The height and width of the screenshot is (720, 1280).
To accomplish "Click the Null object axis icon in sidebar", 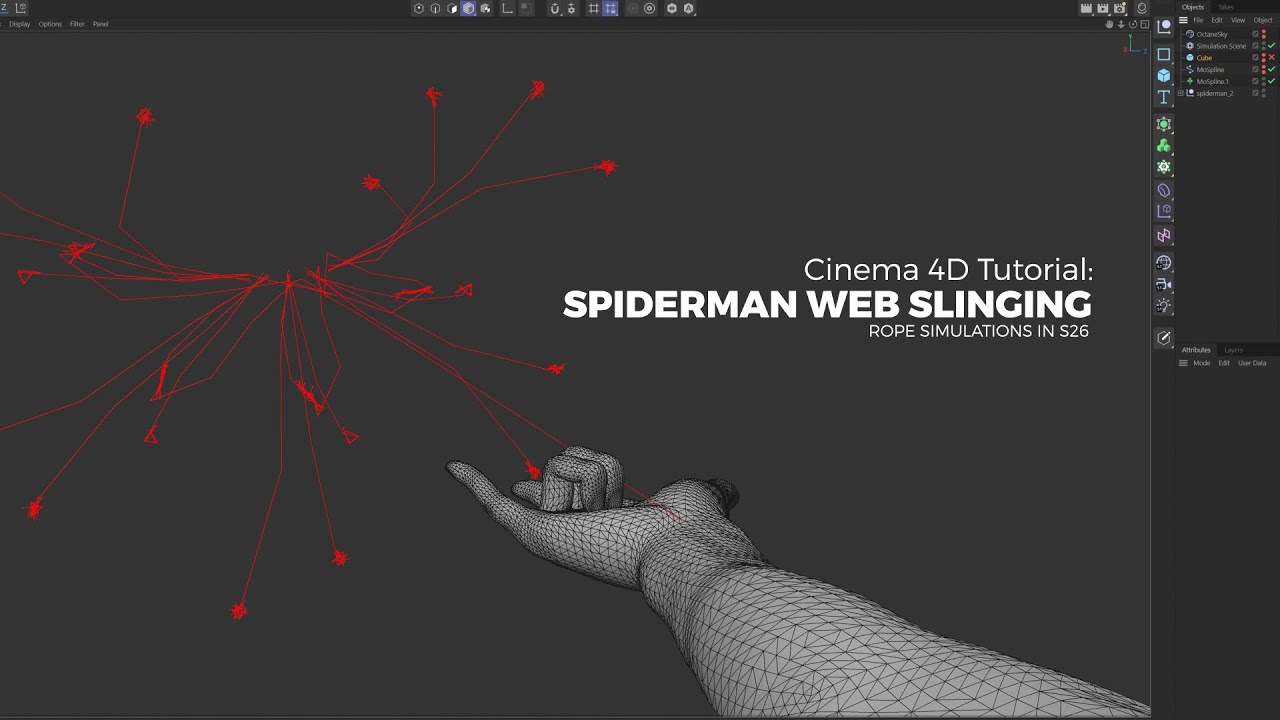I will click(1164, 28).
